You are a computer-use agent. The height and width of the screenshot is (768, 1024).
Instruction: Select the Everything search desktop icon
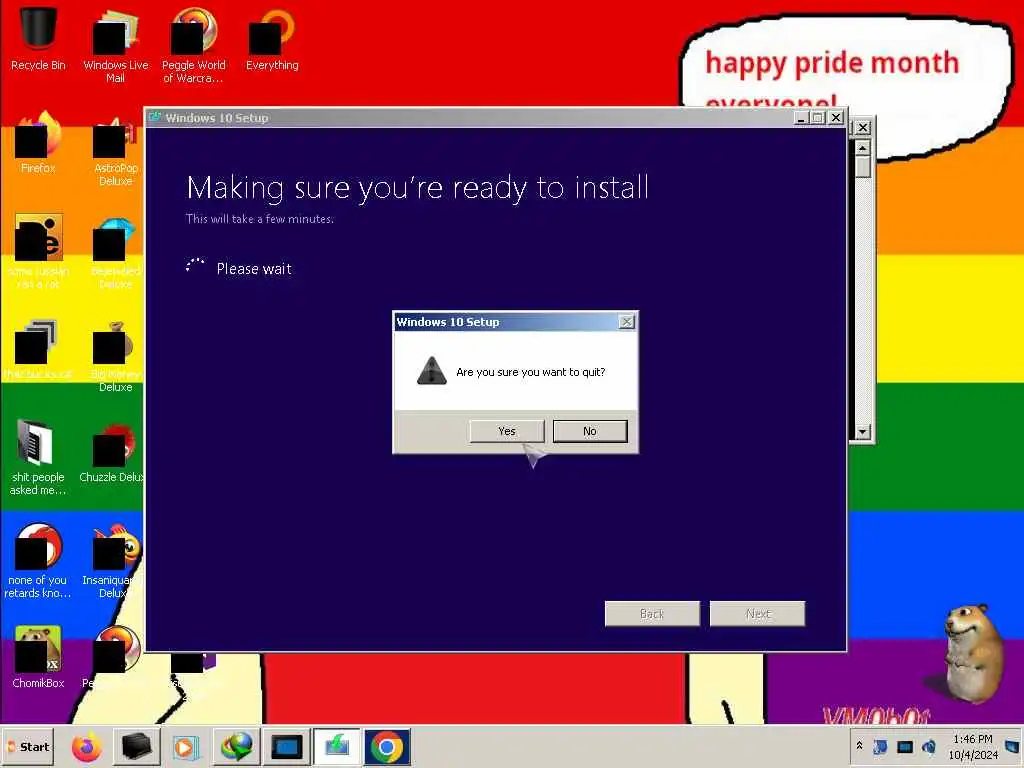click(272, 39)
